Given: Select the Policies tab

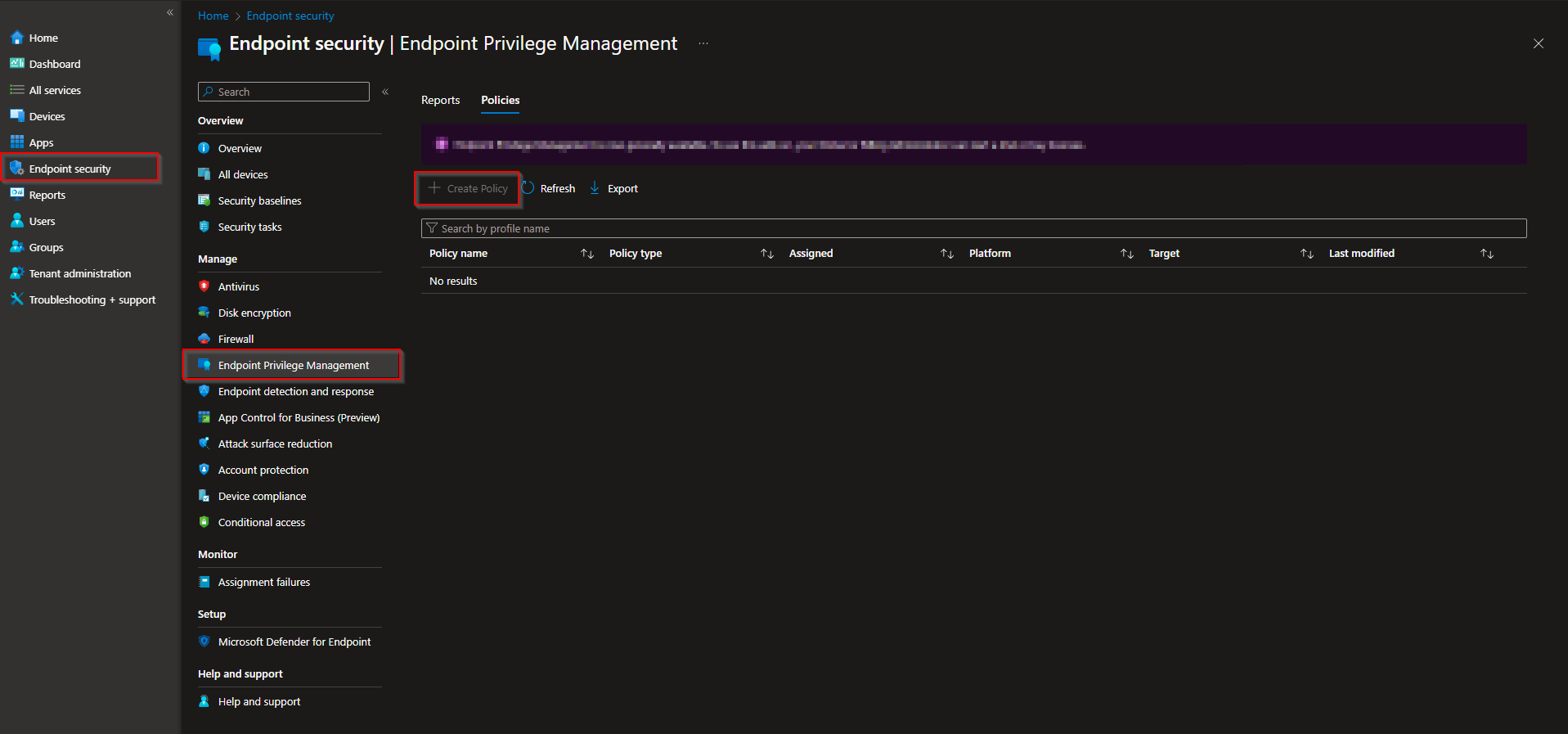Looking at the screenshot, I should (x=501, y=100).
